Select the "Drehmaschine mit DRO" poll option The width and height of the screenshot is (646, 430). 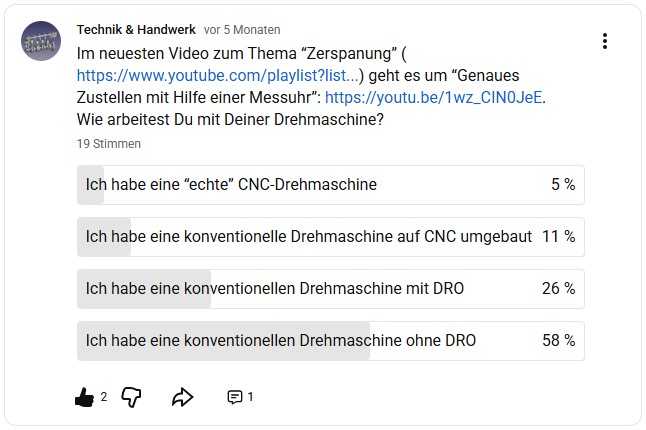tap(330, 289)
